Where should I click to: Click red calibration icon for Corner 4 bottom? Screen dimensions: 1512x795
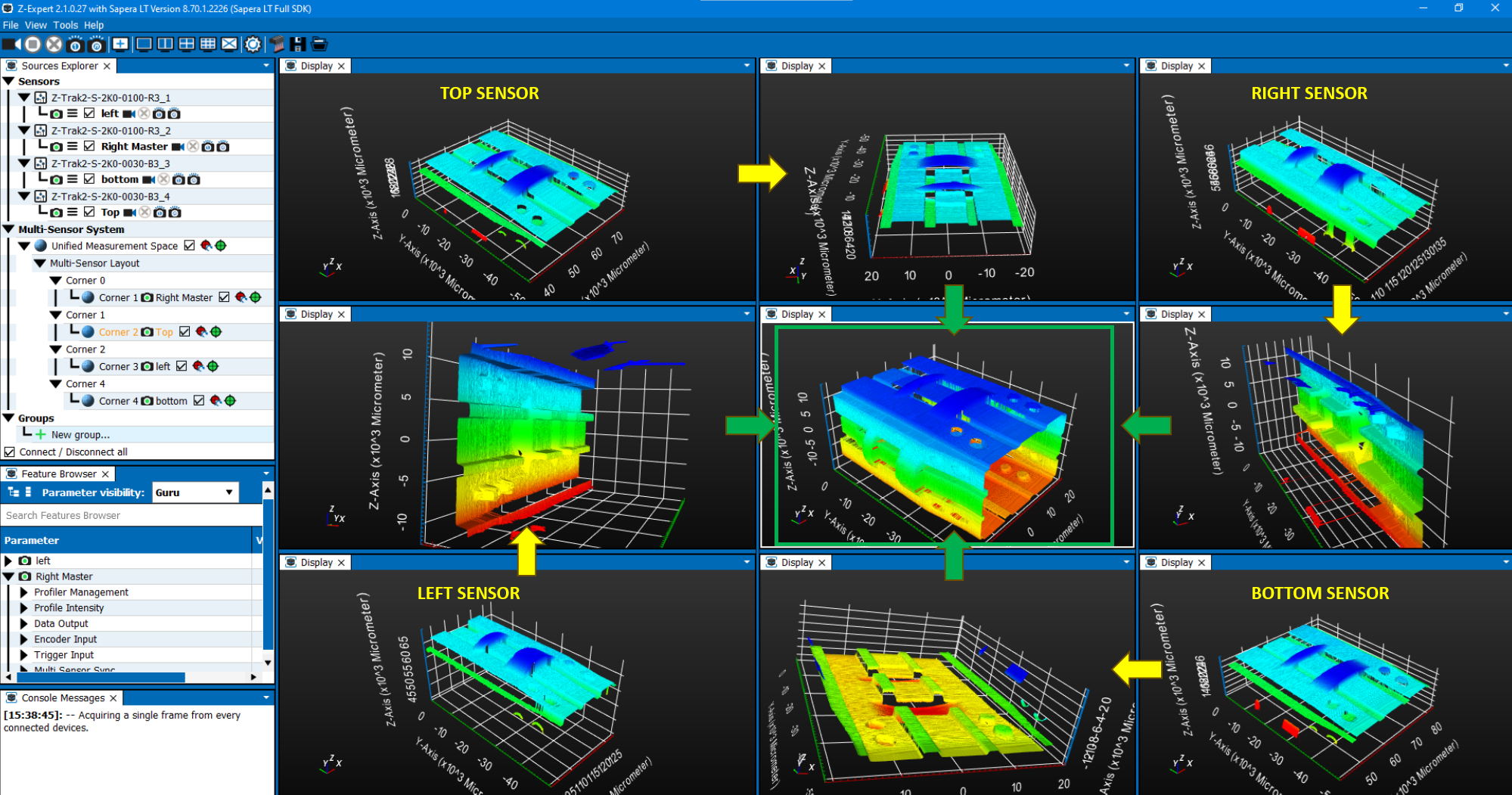click(x=216, y=401)
